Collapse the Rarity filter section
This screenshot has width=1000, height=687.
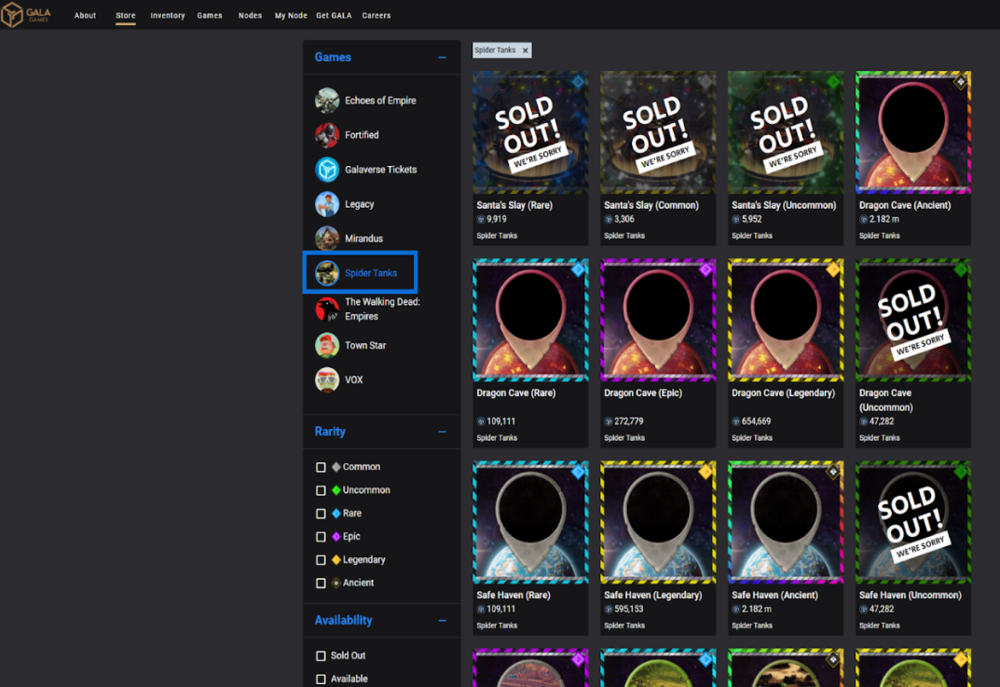(442, 432)
